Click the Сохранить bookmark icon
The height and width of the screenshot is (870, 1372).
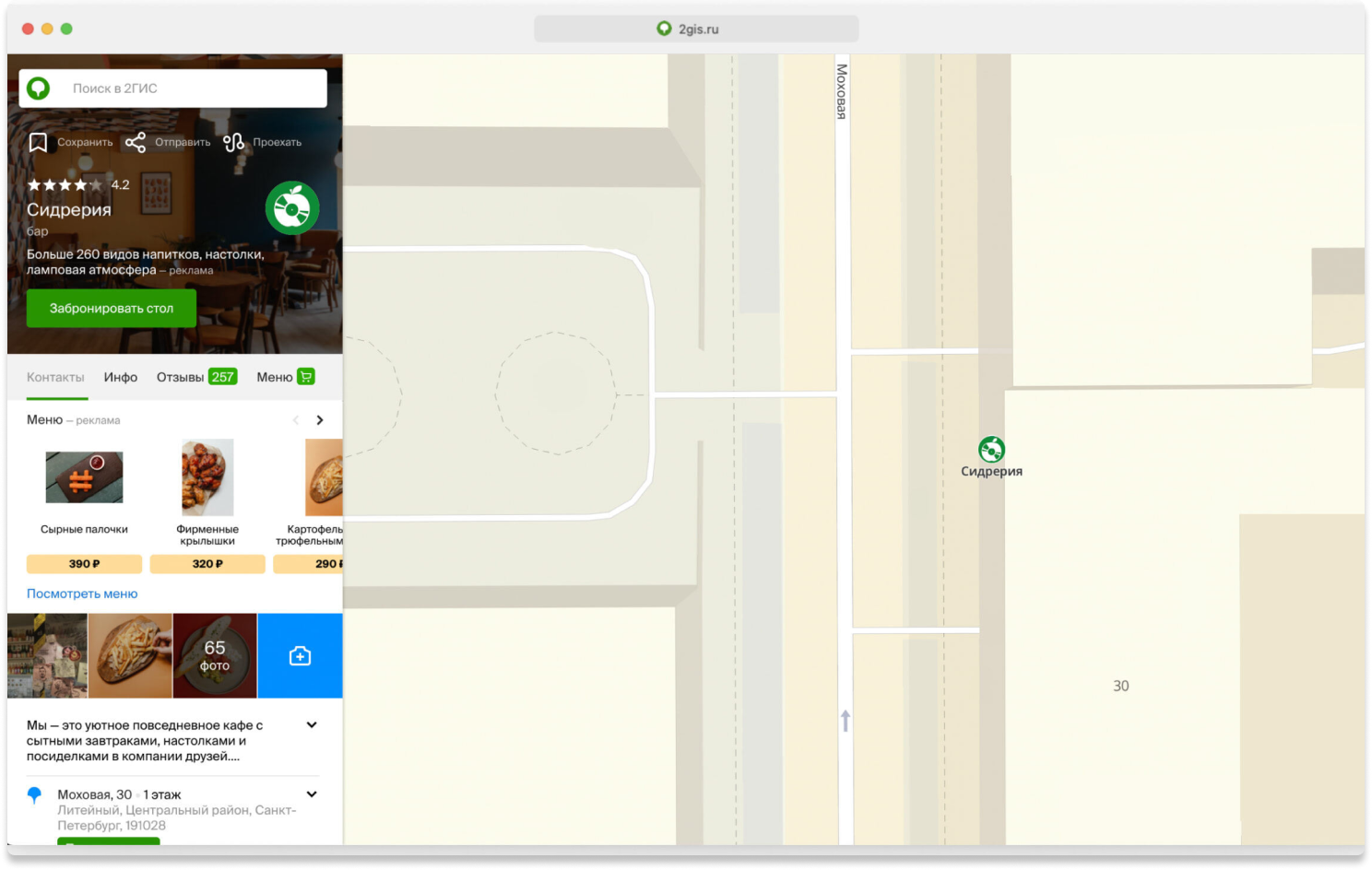click(x=38, y=143)
